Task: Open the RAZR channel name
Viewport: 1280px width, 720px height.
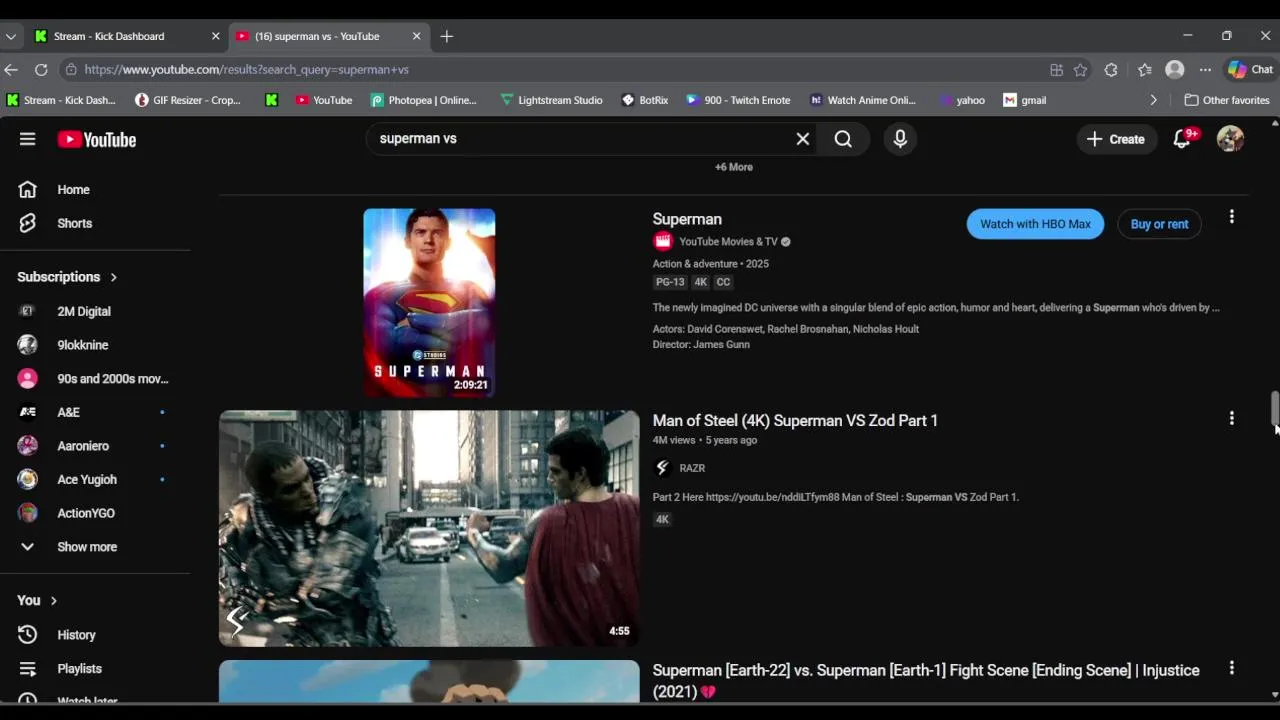Action: click(x=692, y=468)
